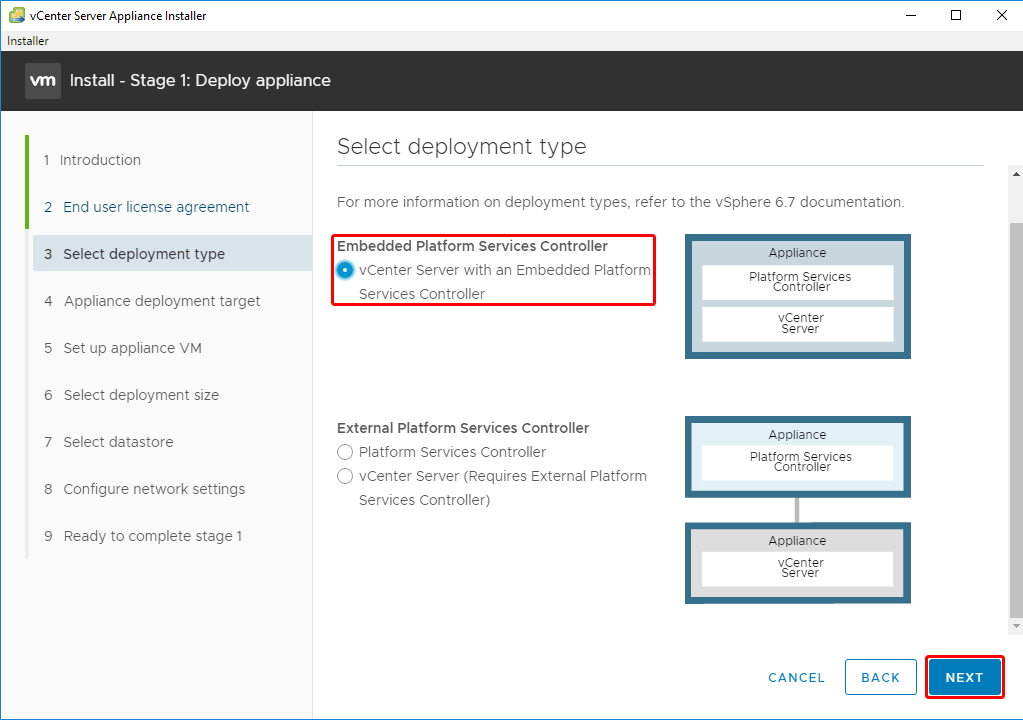The image size is (1023, 720).
Task: Click the vertical scrollbar down arrow
Action: coord(1016,625)
